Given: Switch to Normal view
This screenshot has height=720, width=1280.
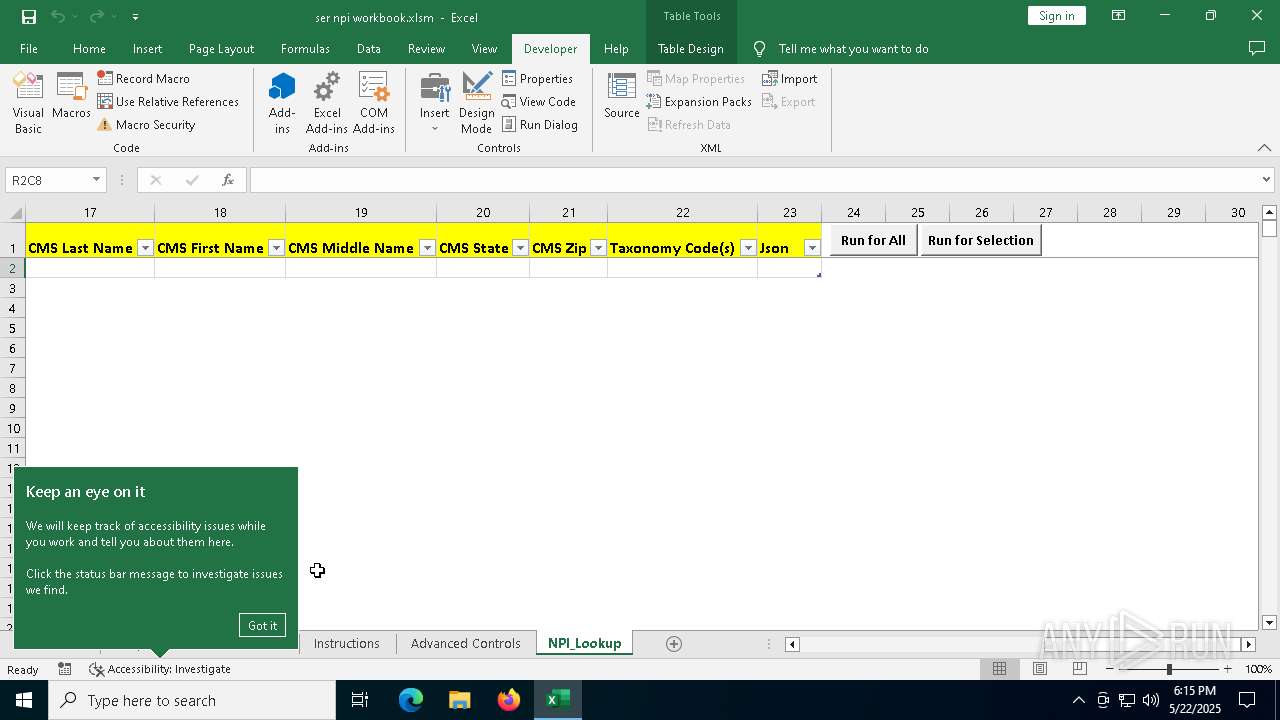Looking at the screenshot, I should (999, 669).
